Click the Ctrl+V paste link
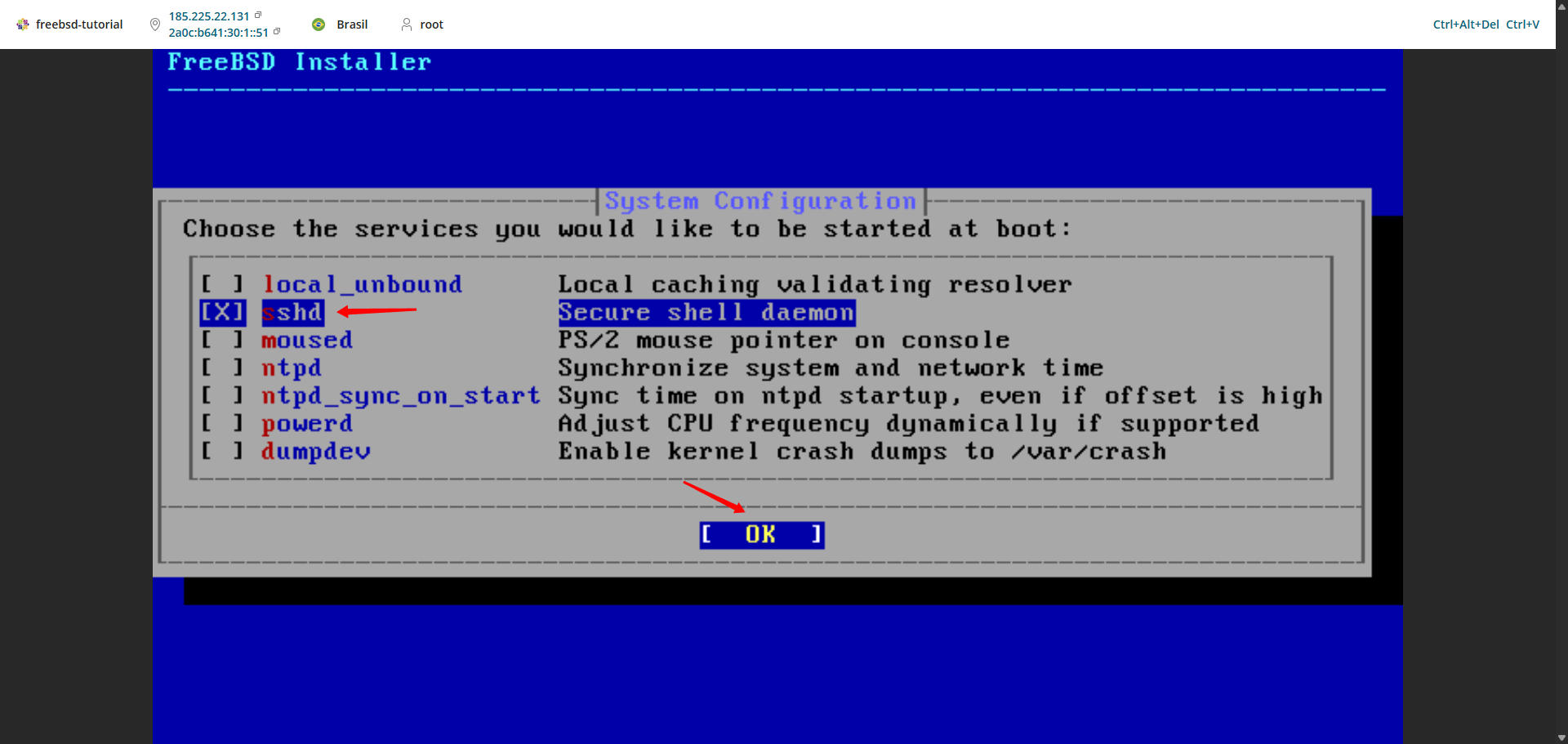1568x744 pixels. pos(1522,25)
